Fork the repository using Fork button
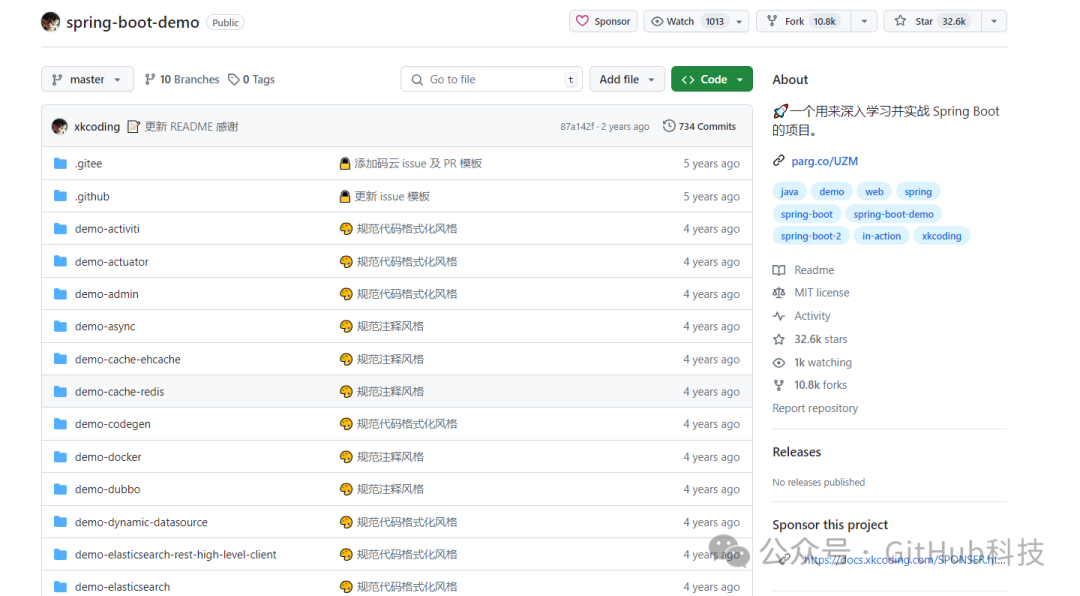Screen dimensions: 1080x596 click(x=804, y=21)
